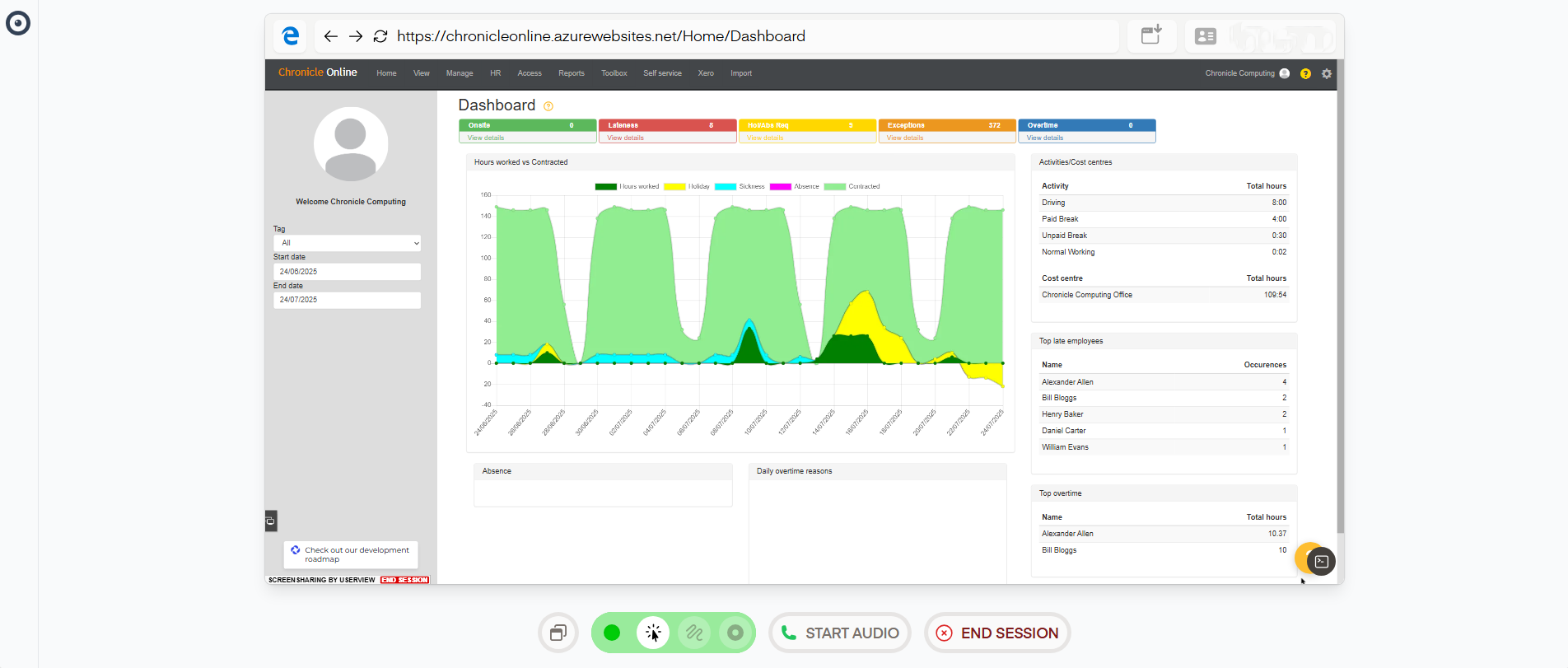Screen dimensions: 1568x668
Task: Click the browser back arrow
Action: [x=330, y=36]
